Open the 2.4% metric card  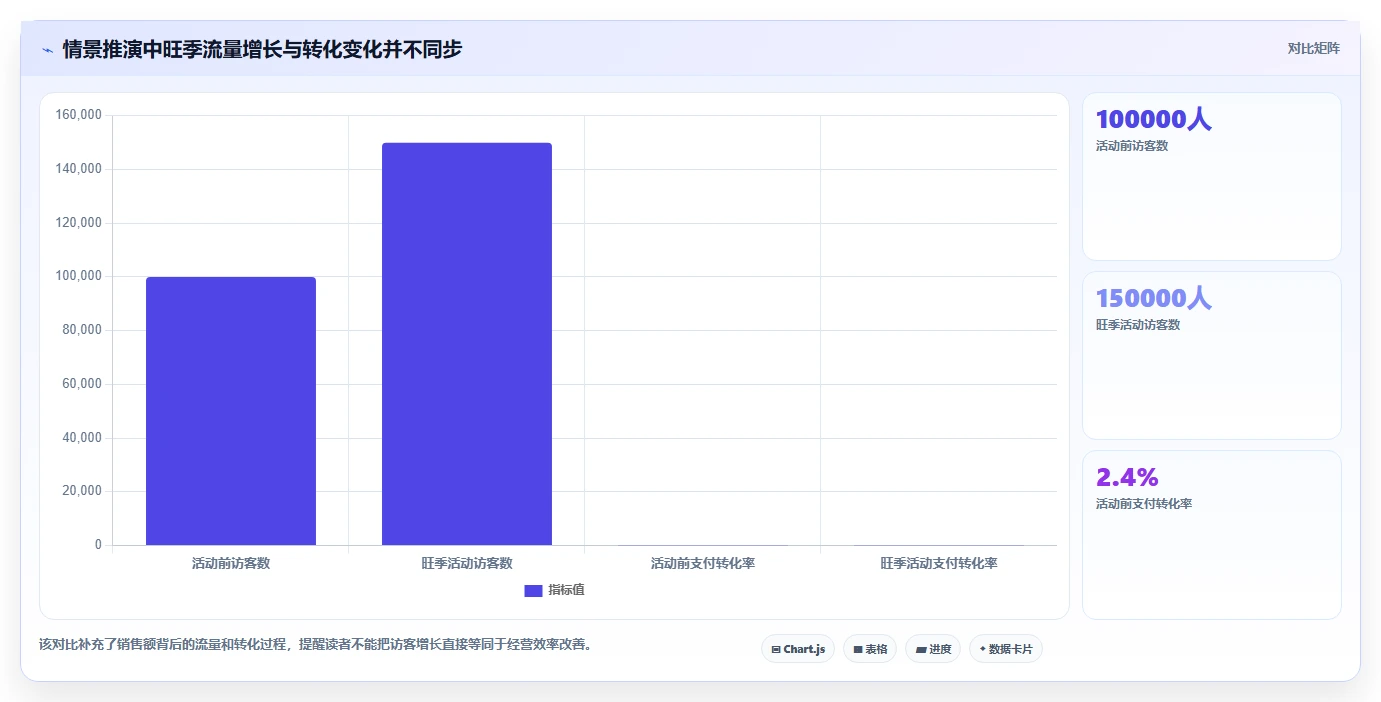(1212, 535)
